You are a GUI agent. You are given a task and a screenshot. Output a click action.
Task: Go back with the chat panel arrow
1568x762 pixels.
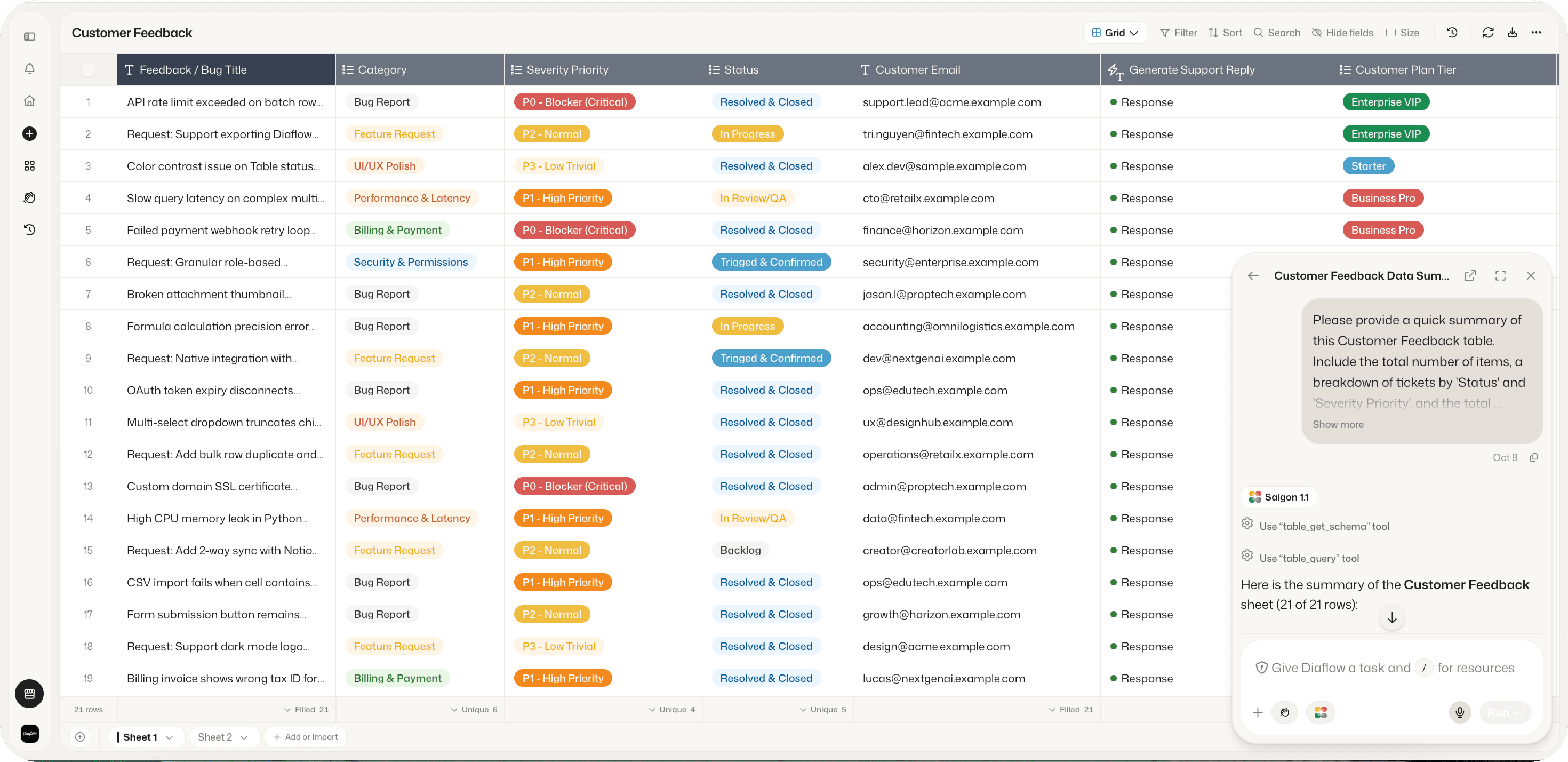(1253, 276)
